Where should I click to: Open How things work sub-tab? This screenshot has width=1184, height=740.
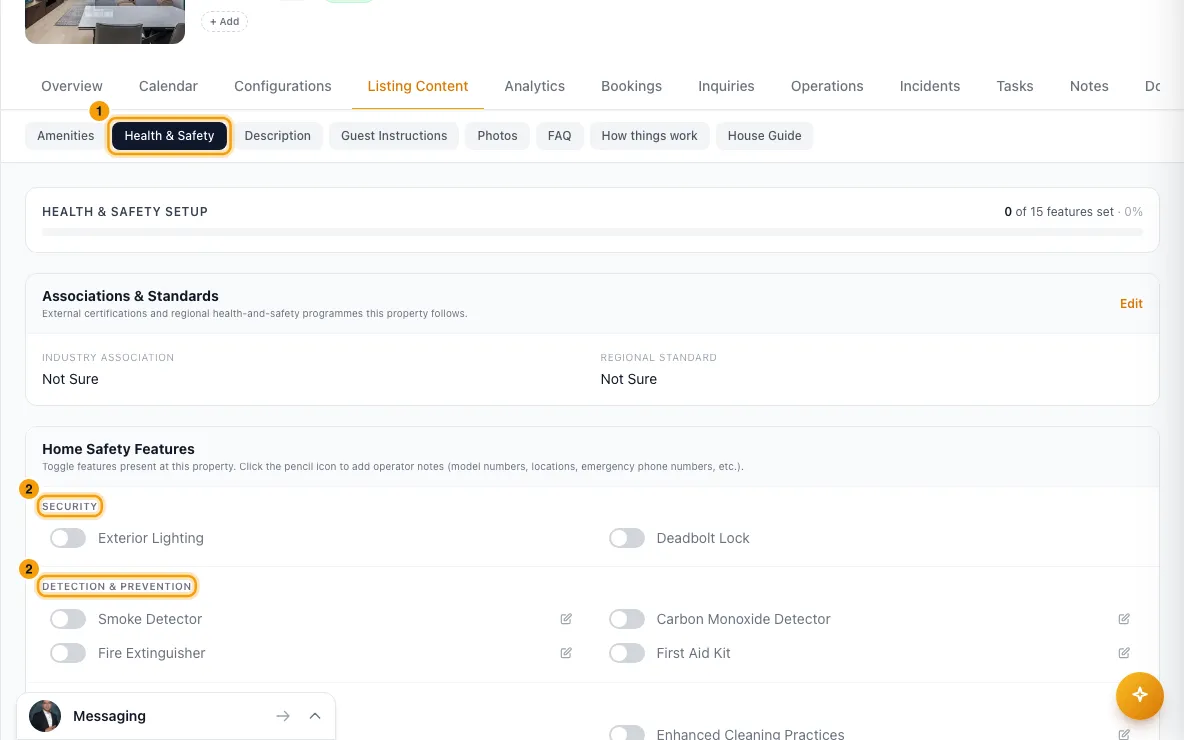pos(649,136)
